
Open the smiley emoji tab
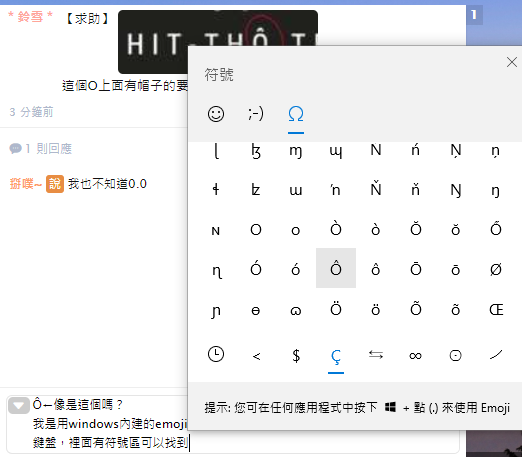(216, 114)
